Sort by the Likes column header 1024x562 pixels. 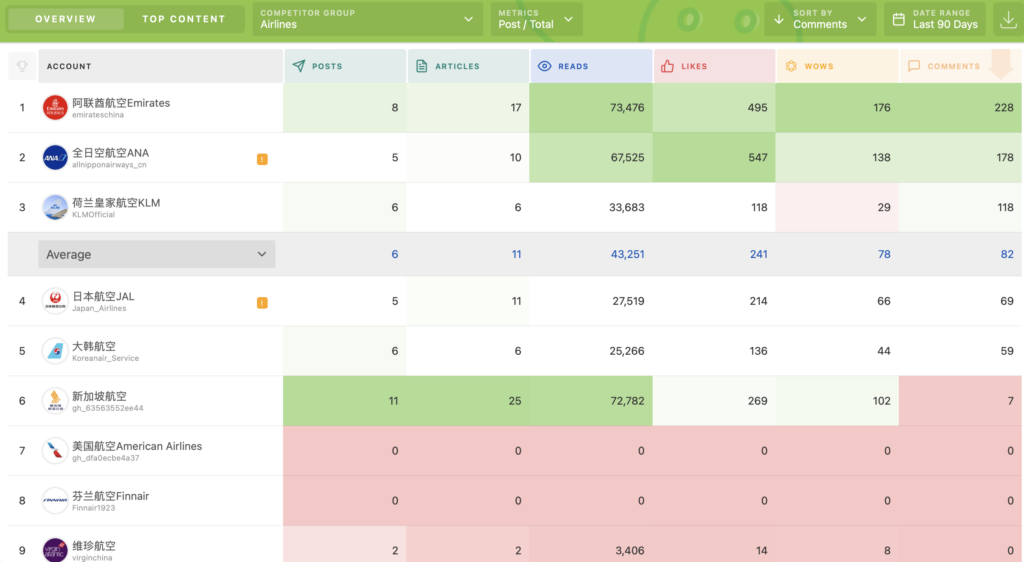click(x=714, y=66)
